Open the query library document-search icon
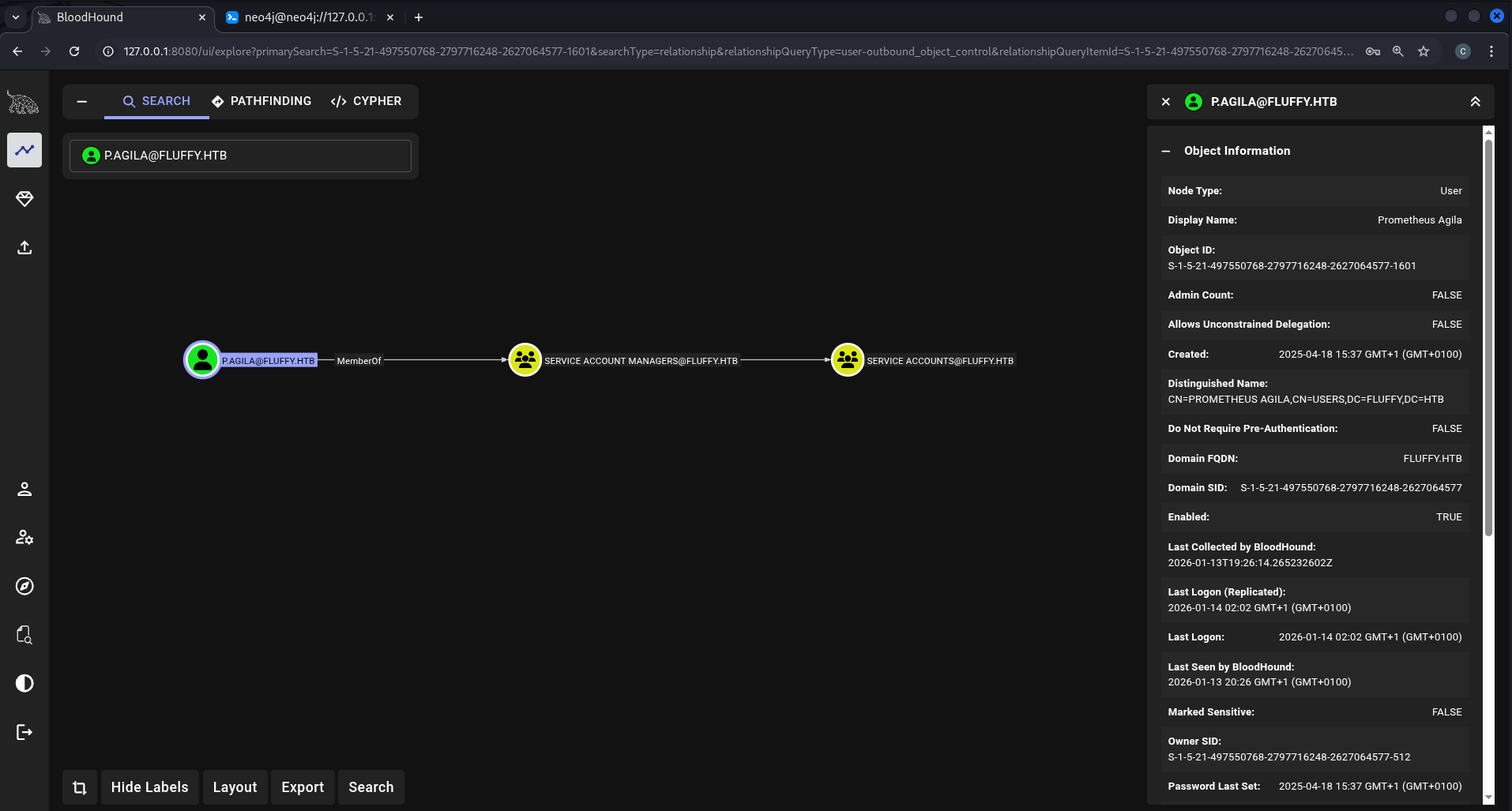 click(24, 635)
